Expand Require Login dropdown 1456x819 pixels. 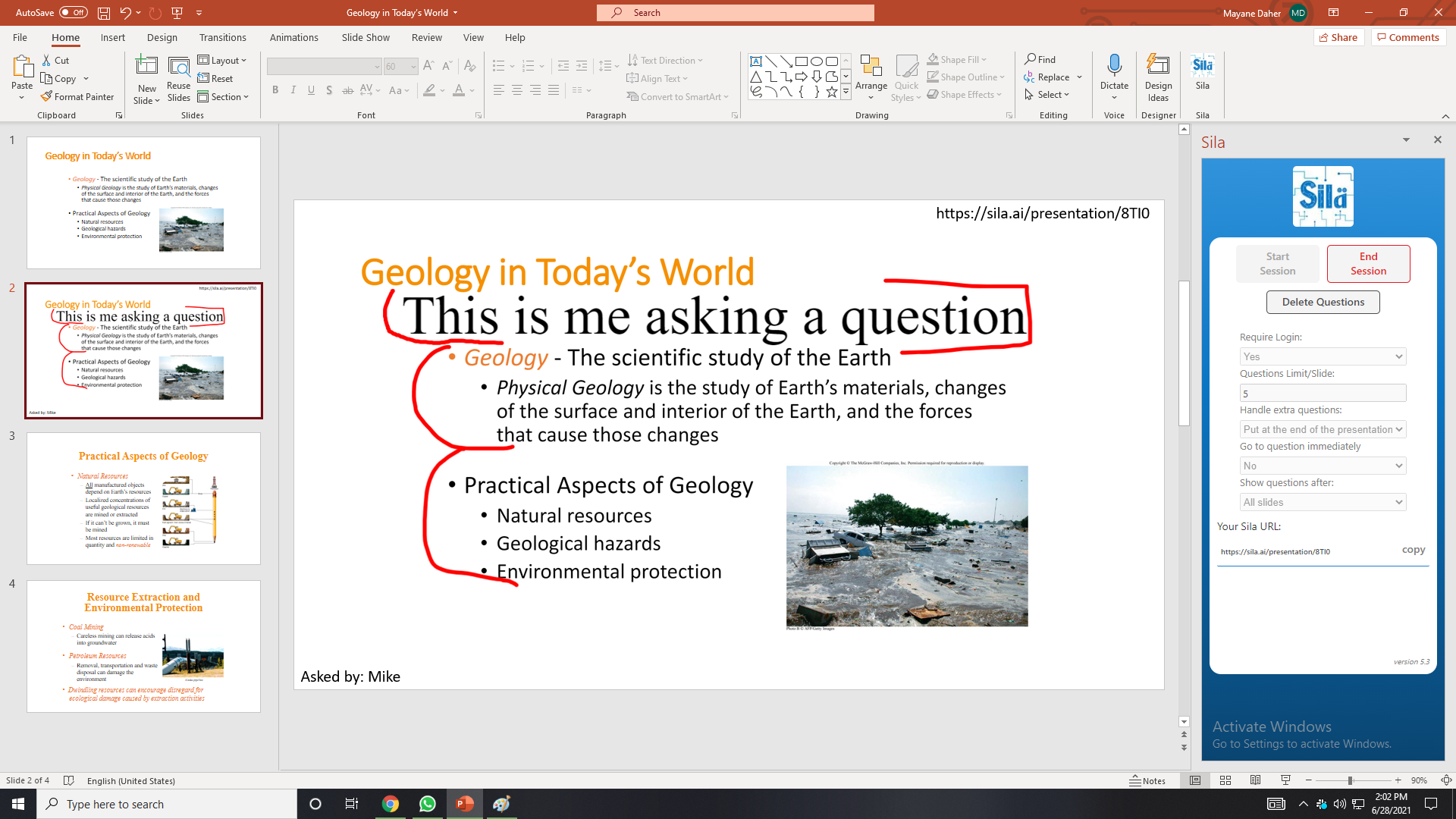click(x=1323, y=356)
